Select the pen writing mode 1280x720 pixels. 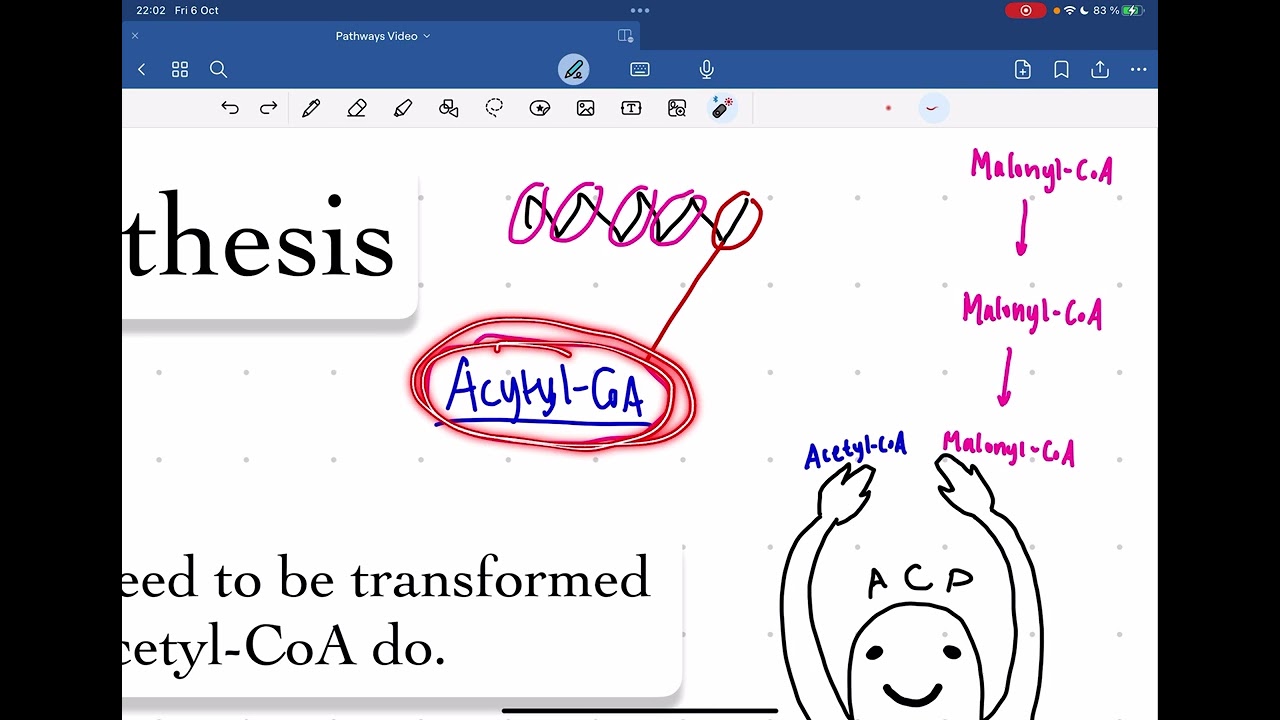(x=573, y=70)
